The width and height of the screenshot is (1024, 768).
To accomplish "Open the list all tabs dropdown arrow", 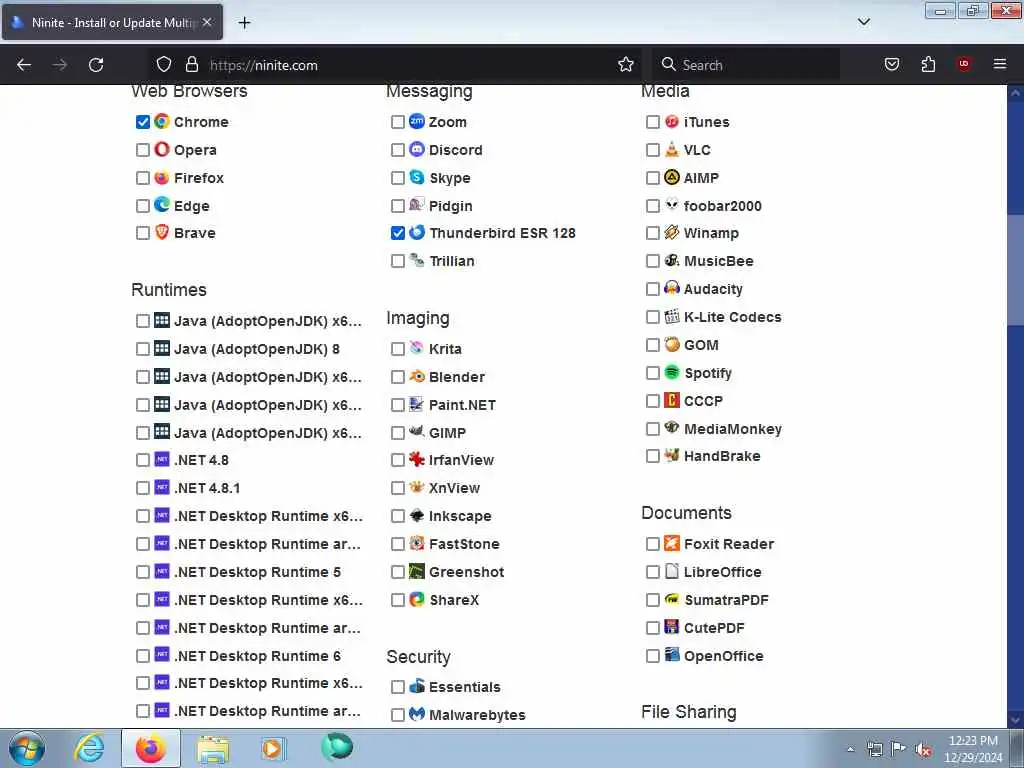I will [x=863, y=22].
